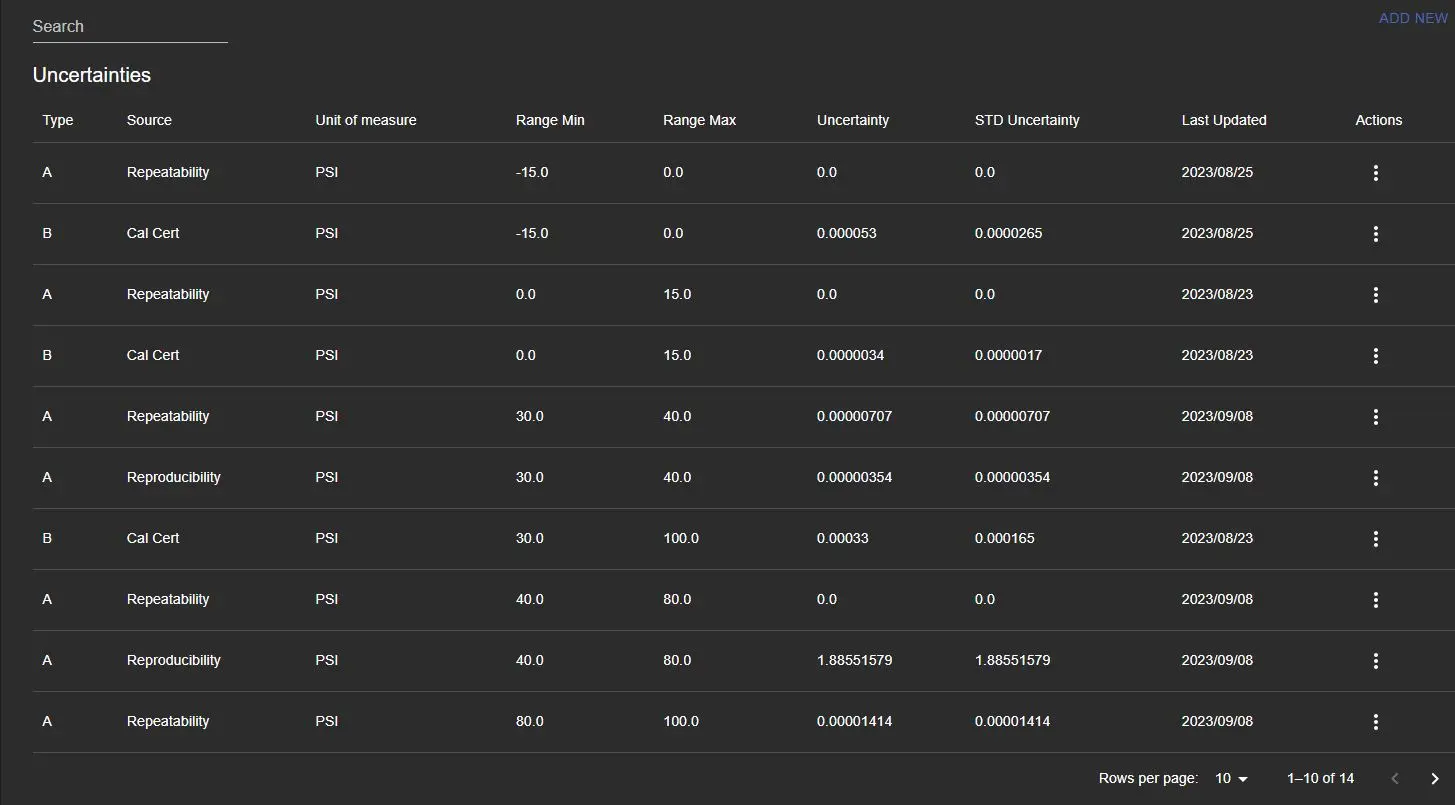Screen dimensions: 1455x805
Task: Click Cal Cert in the 30.0 to 100.0 row
Action: click(153, 538)
